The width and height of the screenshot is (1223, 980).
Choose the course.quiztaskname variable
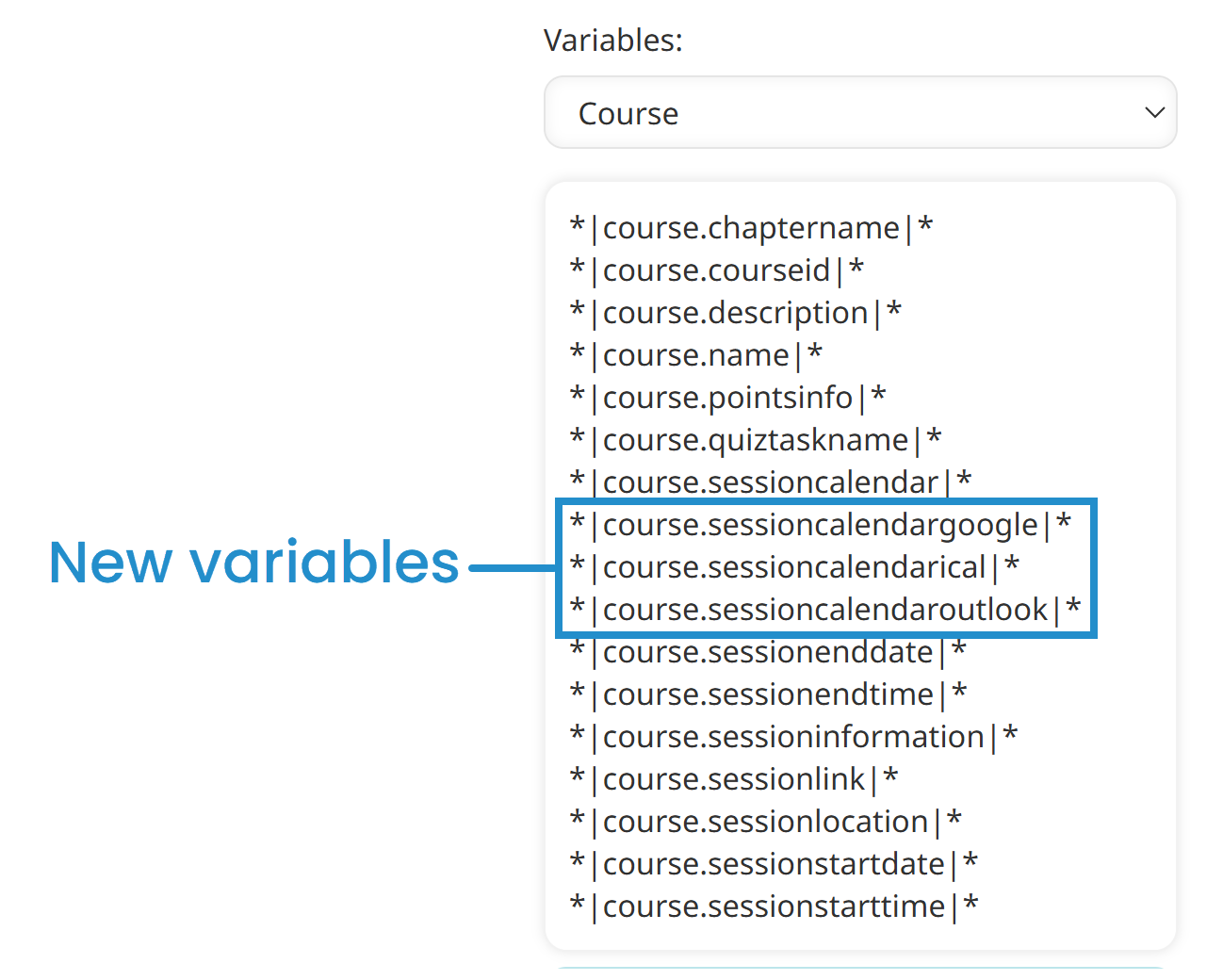[755, 440]
